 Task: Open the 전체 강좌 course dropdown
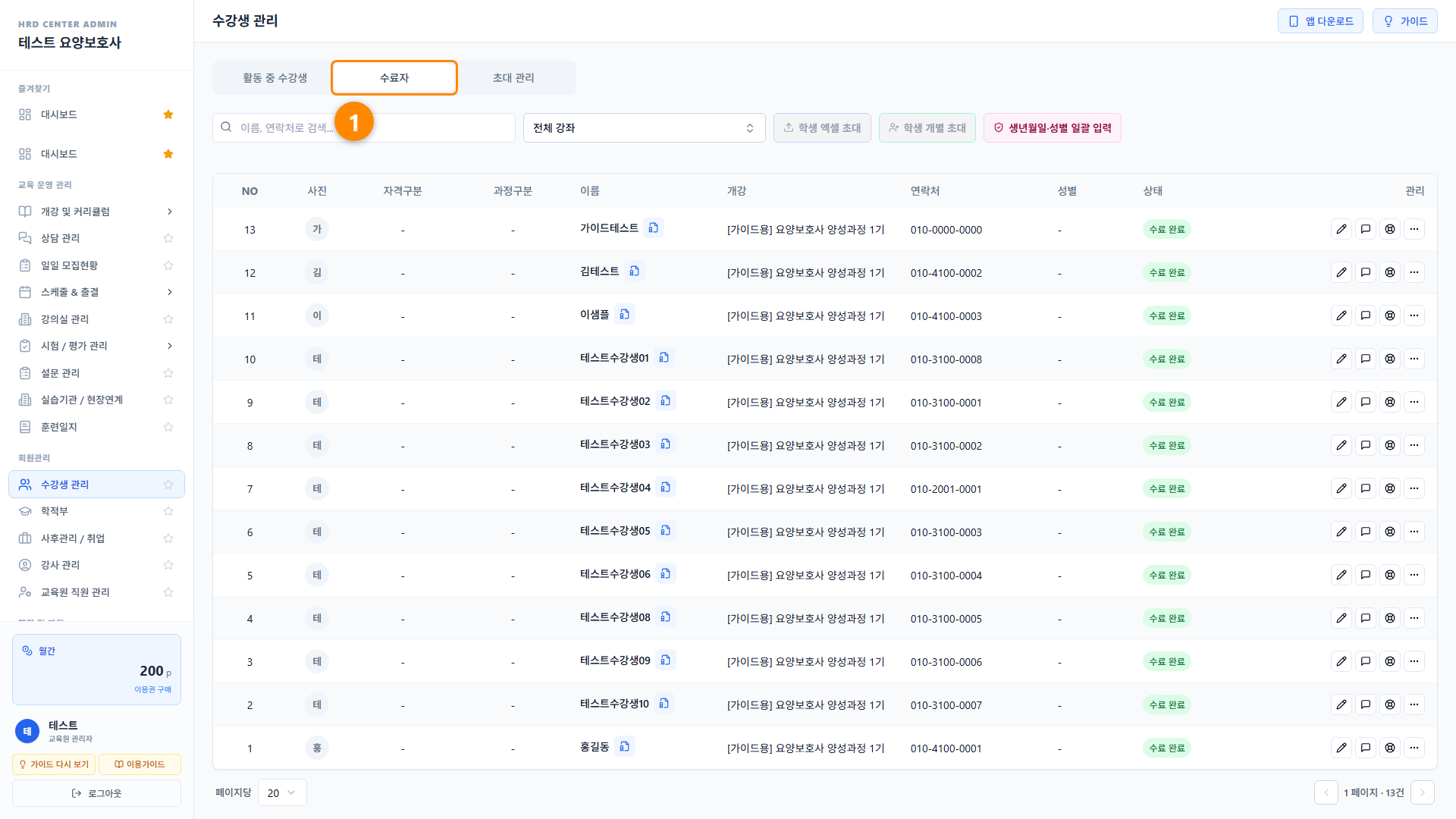644,127
